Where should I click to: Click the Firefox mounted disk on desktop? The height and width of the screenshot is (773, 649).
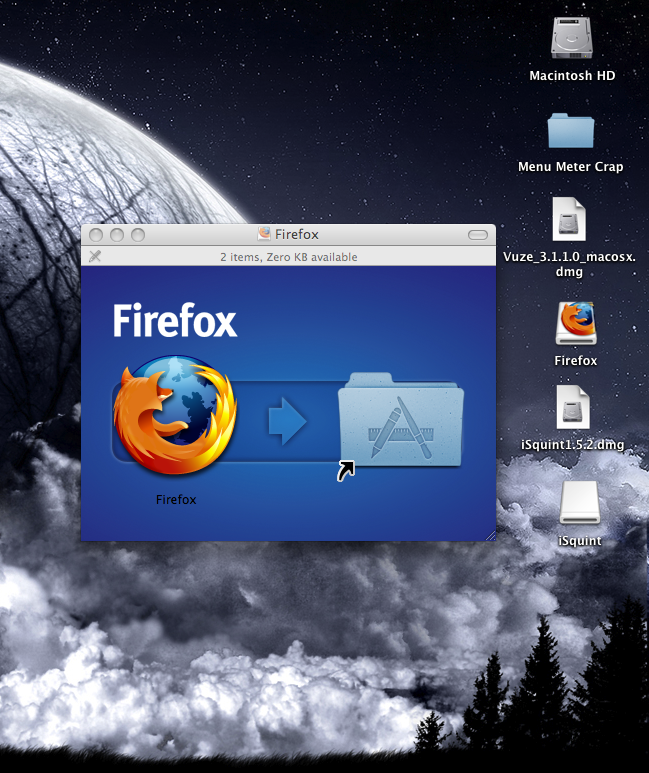click(x=576, y=323)
